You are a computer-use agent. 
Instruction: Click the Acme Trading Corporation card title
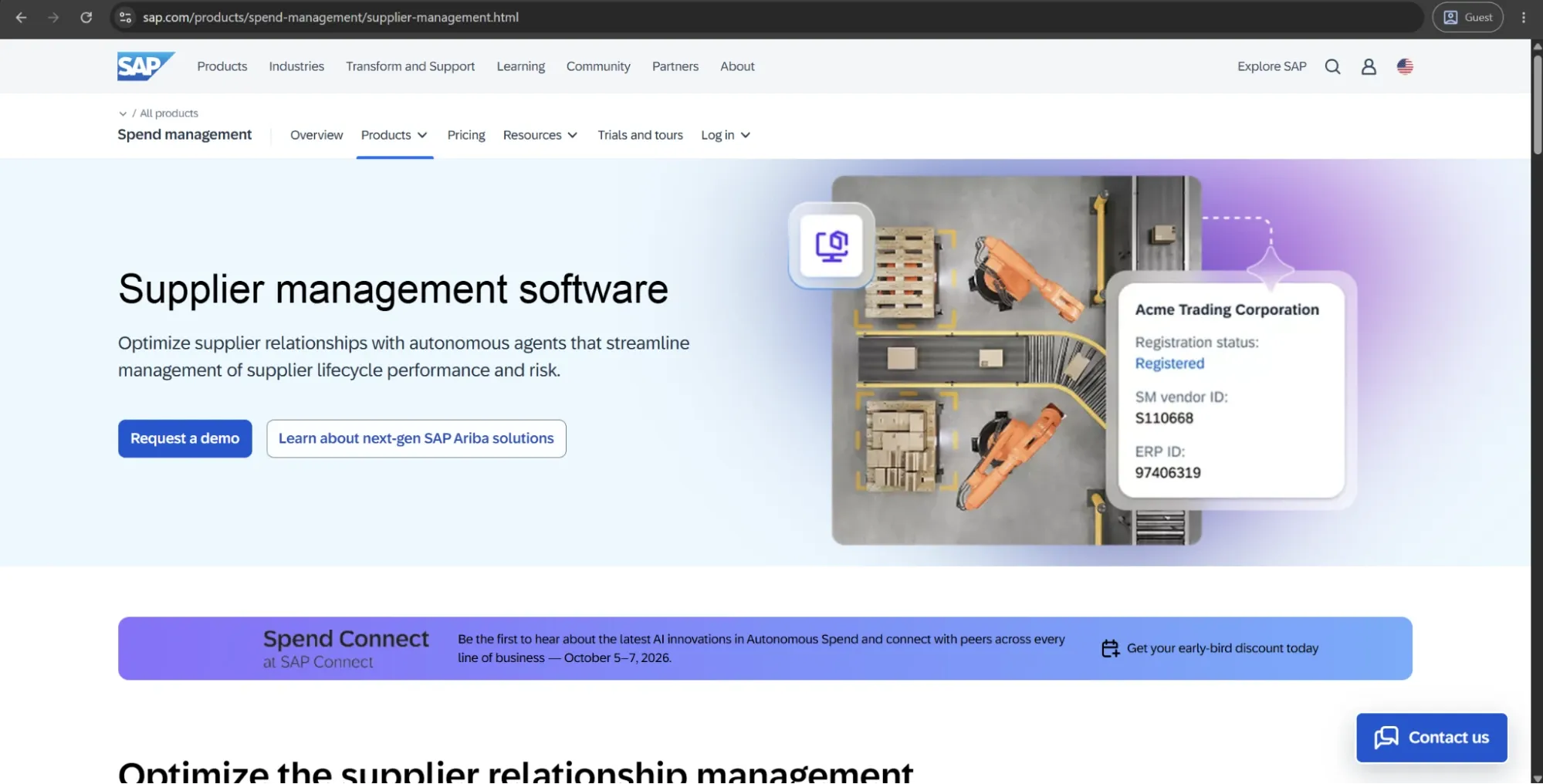click(1227, 309)
